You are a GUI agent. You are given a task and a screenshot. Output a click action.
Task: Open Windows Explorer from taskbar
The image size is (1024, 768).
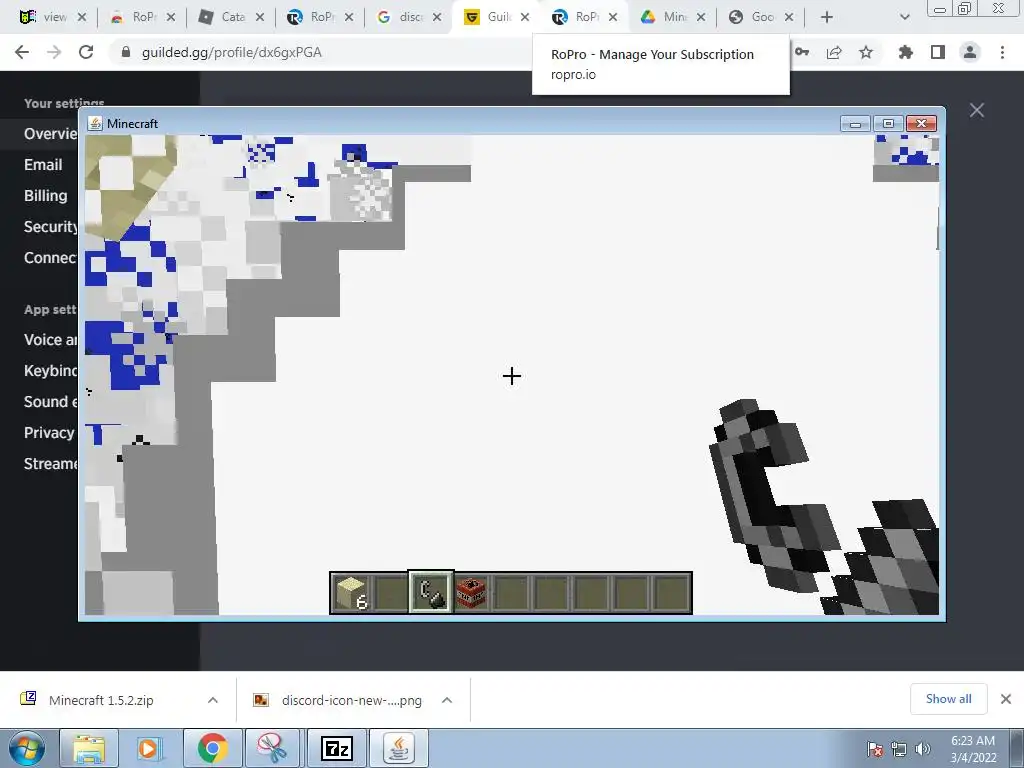(x=89, y=748)
